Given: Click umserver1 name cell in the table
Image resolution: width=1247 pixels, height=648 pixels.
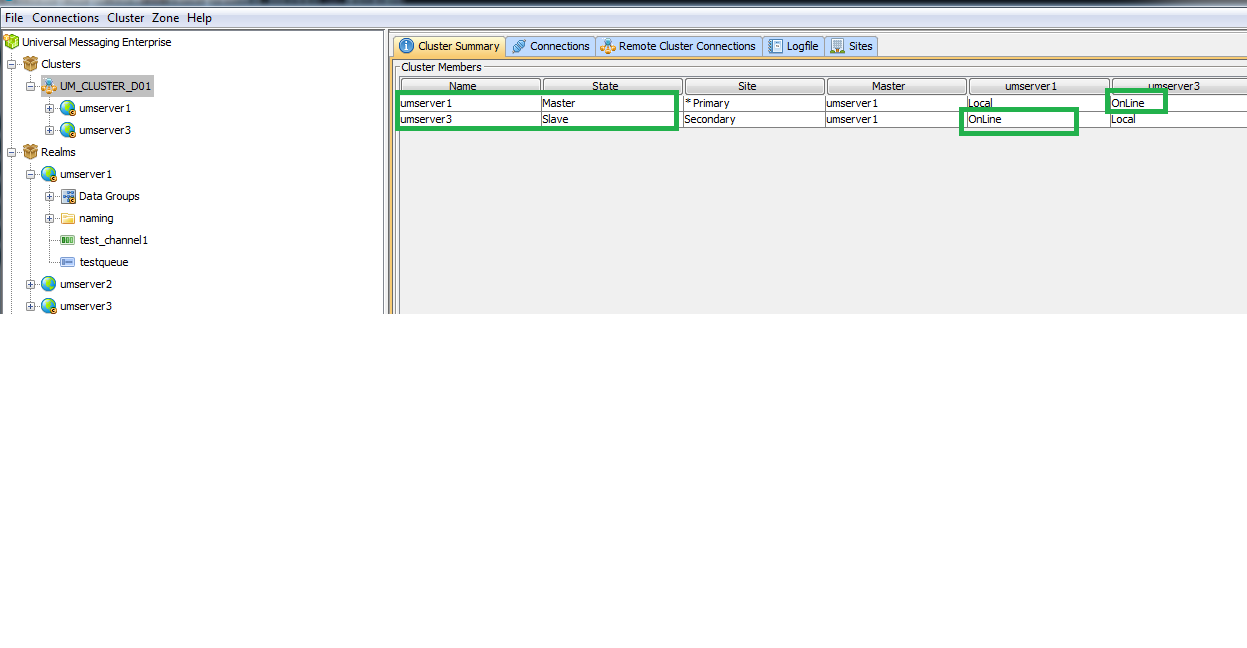Looking at the screenshot, I should (x=470, y=103).
